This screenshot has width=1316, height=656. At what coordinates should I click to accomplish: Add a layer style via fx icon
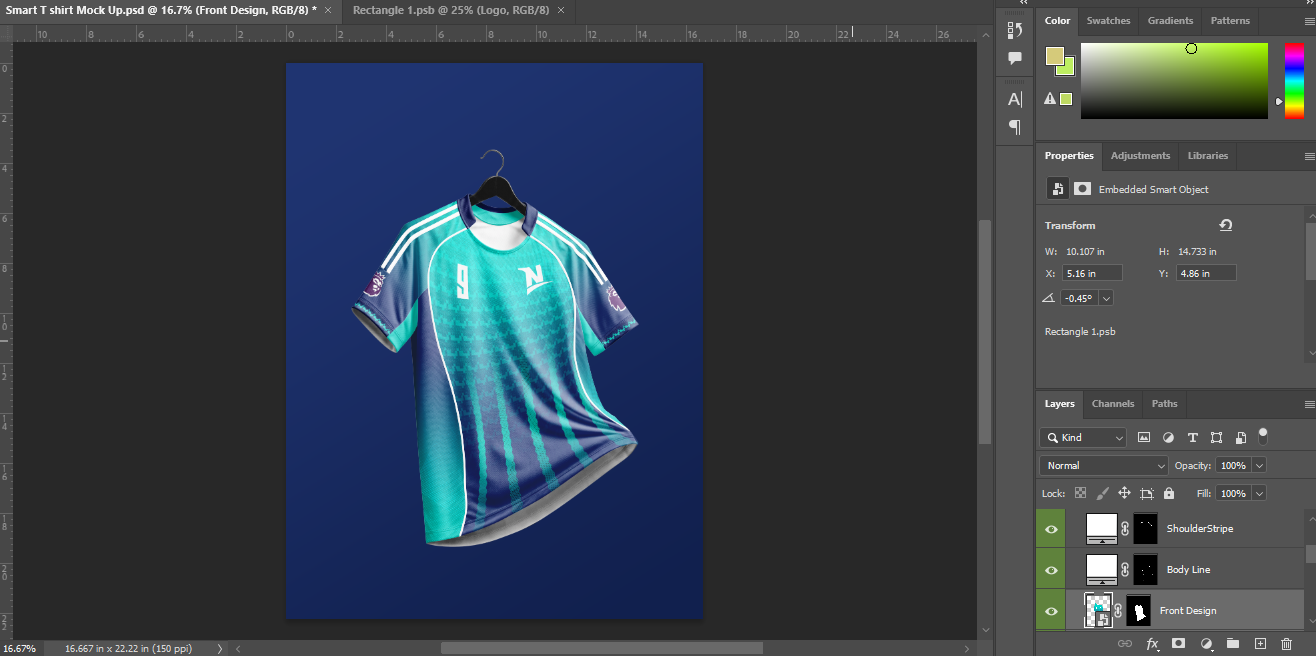[1152, 644]
